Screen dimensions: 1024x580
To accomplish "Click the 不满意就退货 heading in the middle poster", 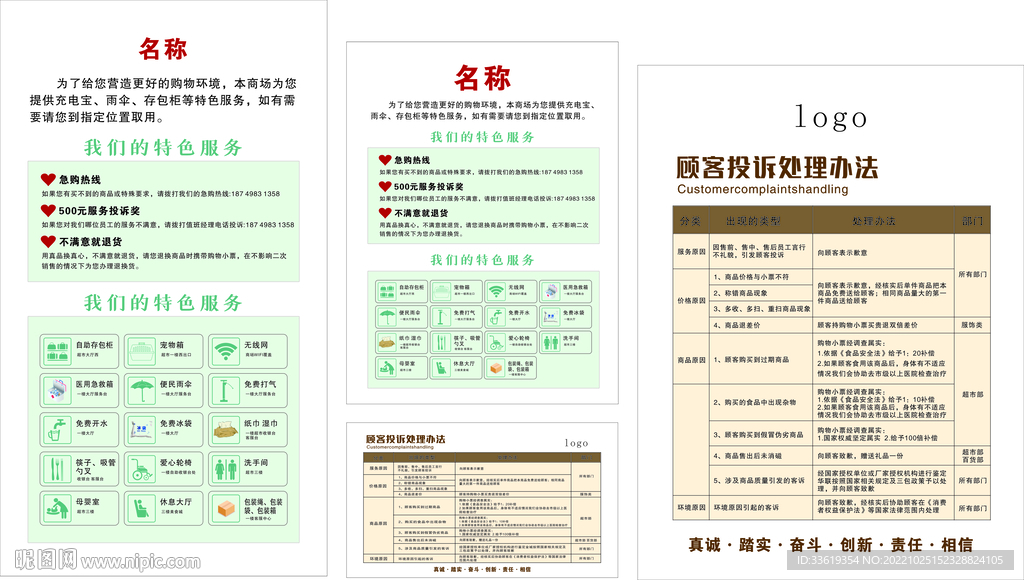I will pos(421,213).
